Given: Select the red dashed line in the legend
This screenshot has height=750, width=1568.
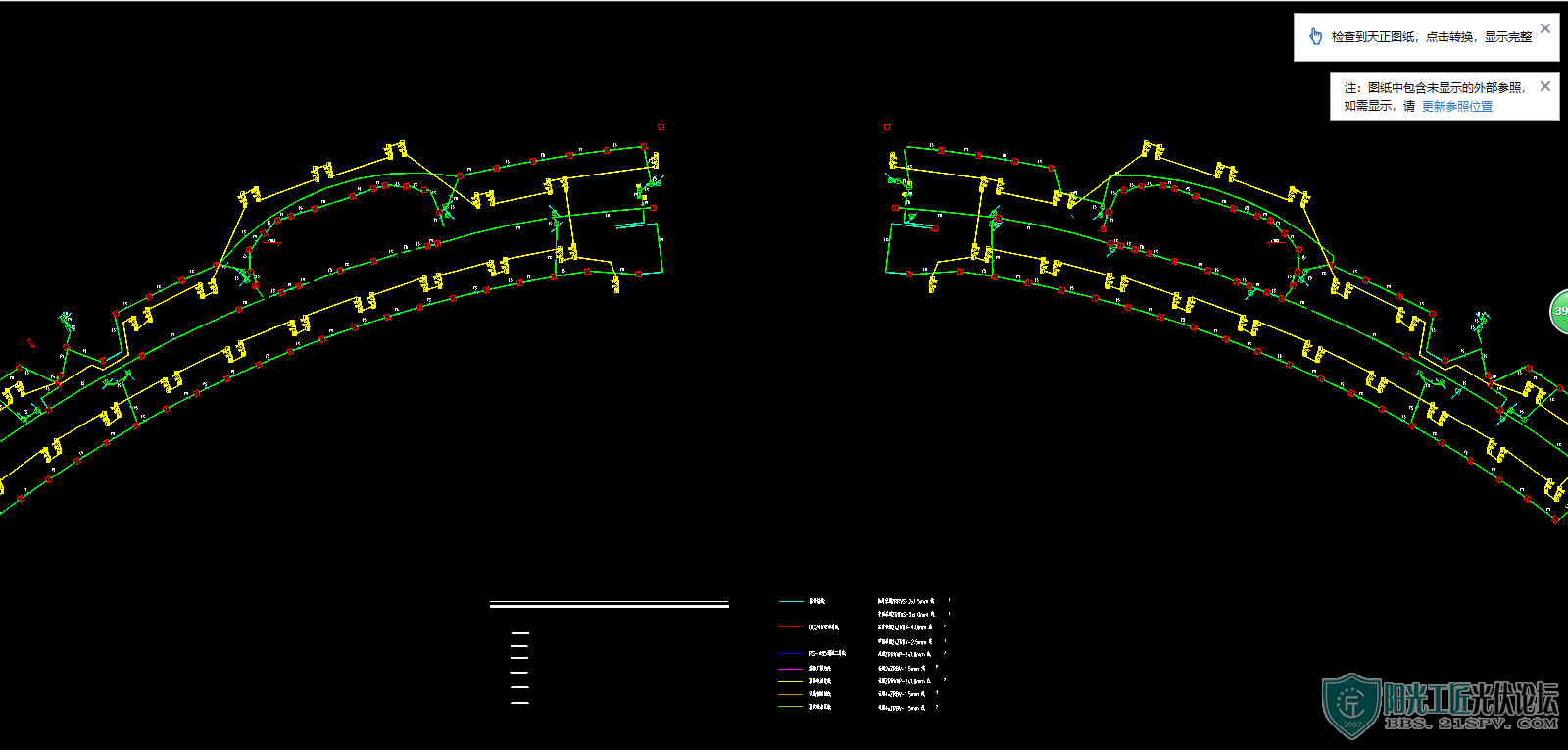Looking at the screenshot, I should [x=790, y=626].
